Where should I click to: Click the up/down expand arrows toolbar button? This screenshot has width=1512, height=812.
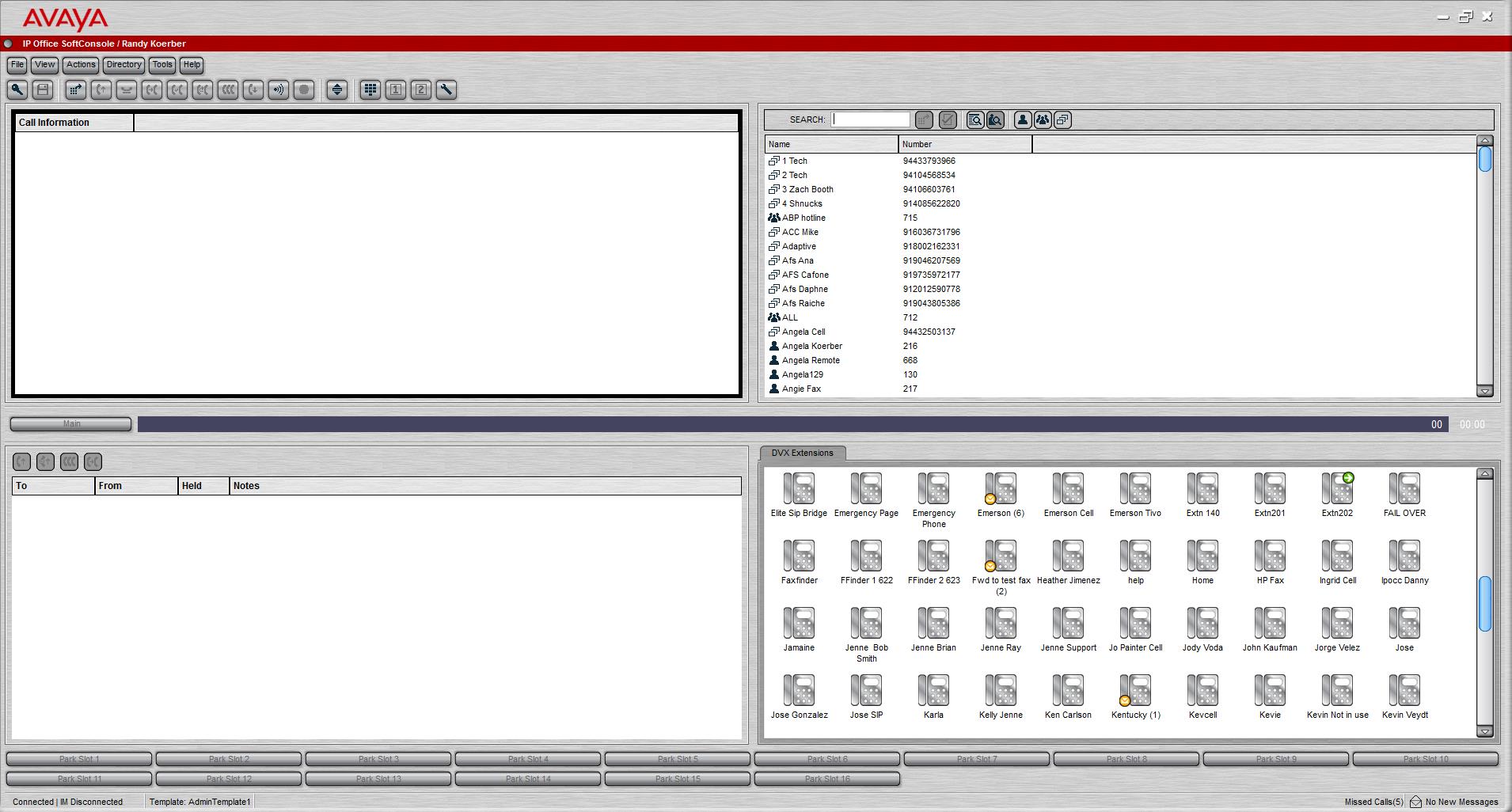tap(337, 90)
